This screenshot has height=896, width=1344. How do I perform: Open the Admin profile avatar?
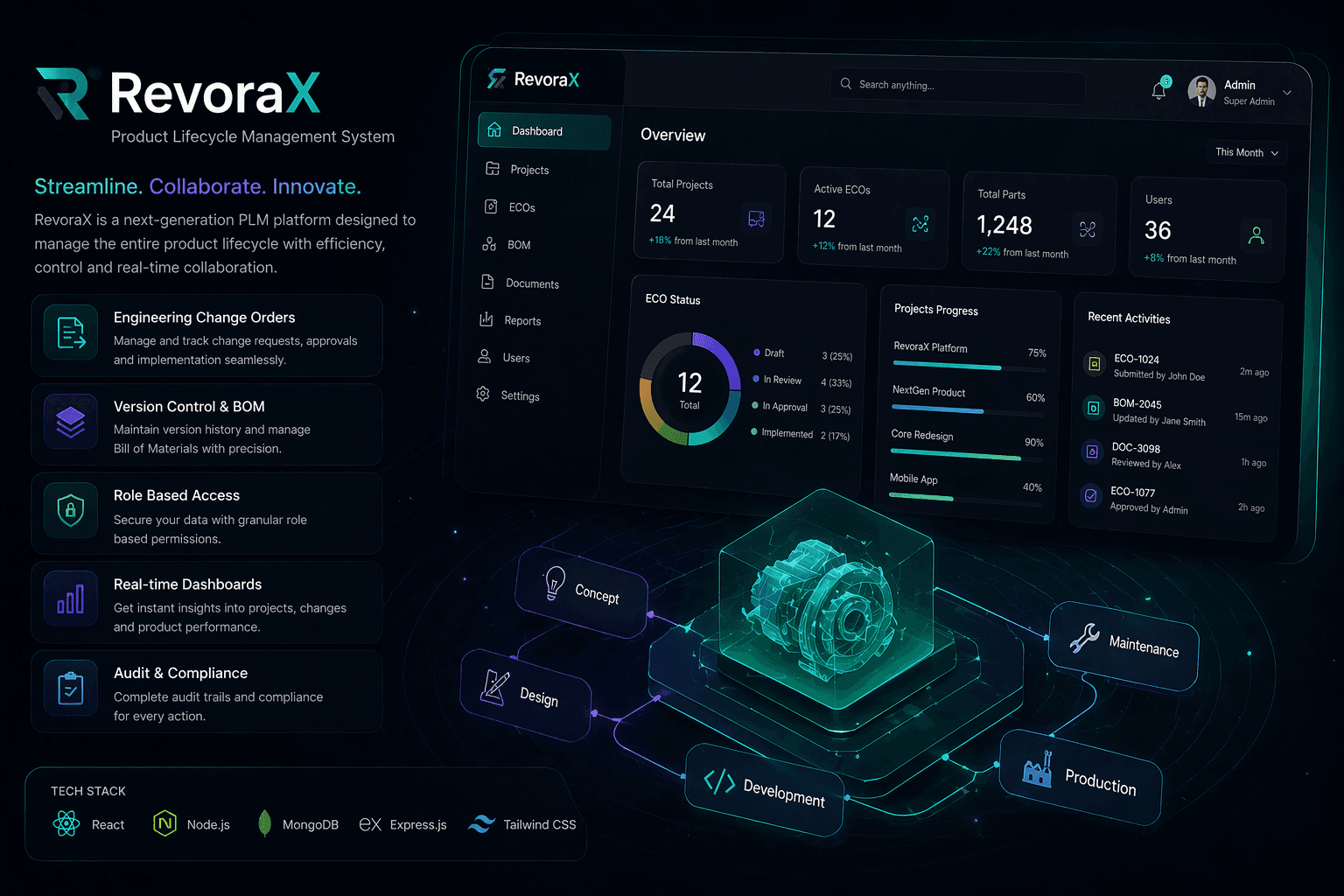[1201, 91]
